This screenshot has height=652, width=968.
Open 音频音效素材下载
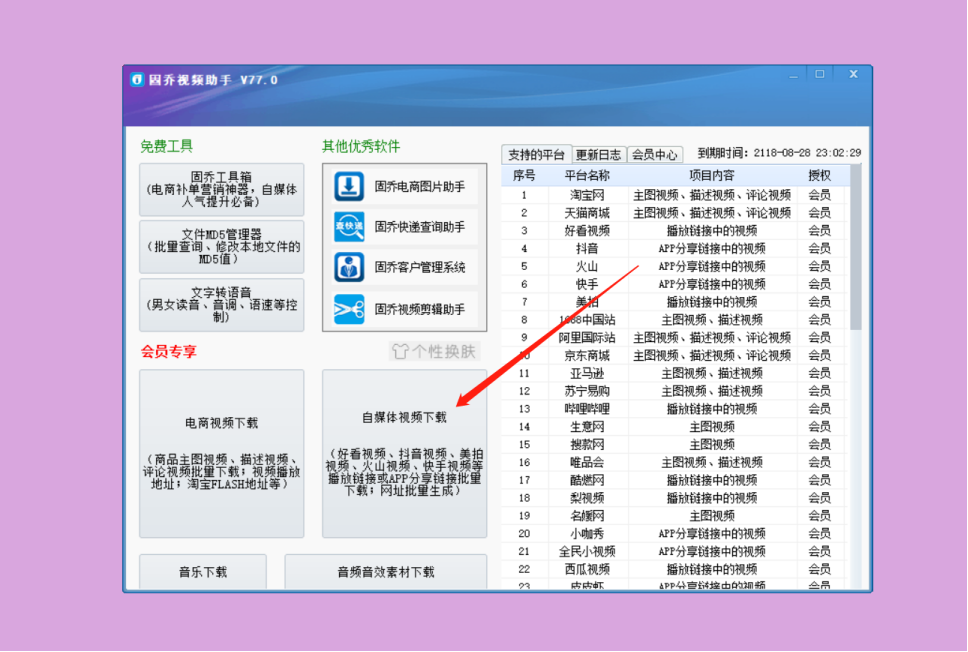[x=386, y=573]
